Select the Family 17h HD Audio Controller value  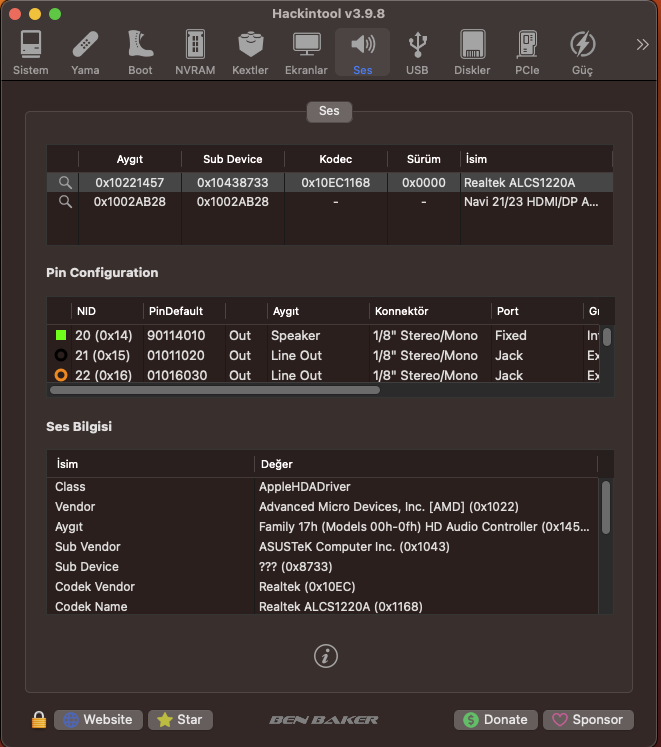[x=424, y=527]
